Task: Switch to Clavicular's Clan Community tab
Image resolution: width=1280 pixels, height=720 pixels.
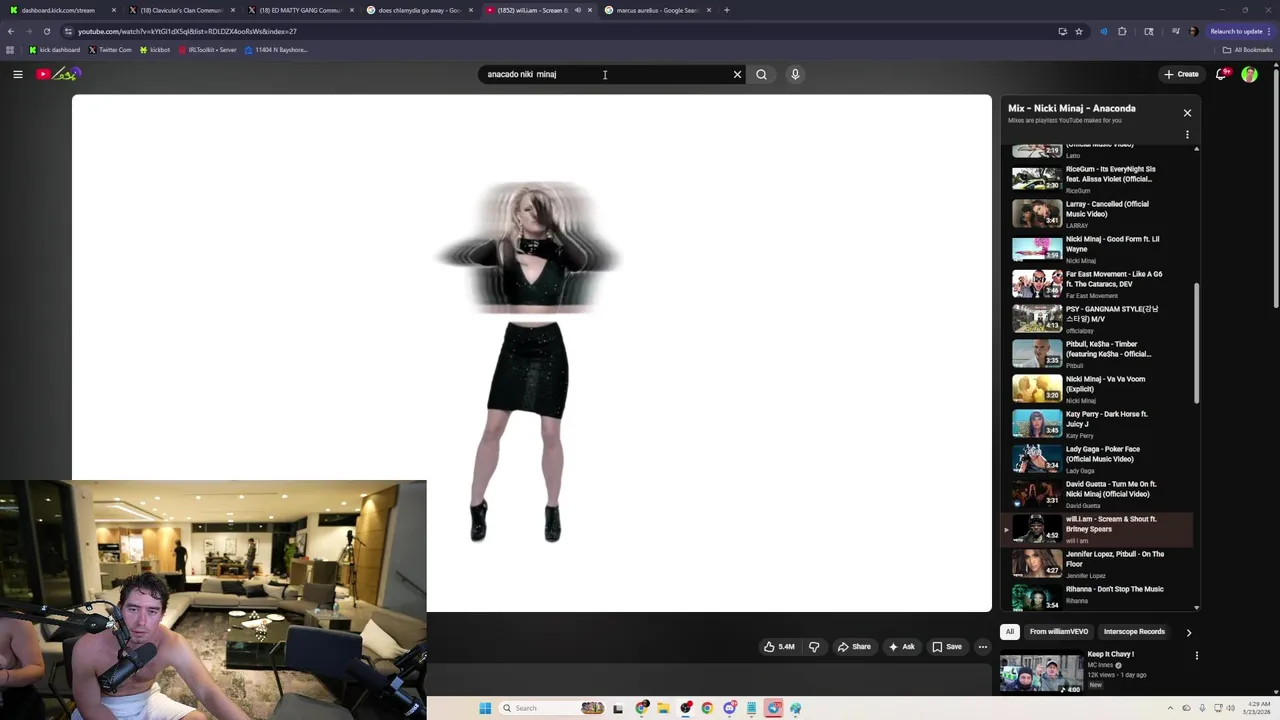Action: pos(181,10)
